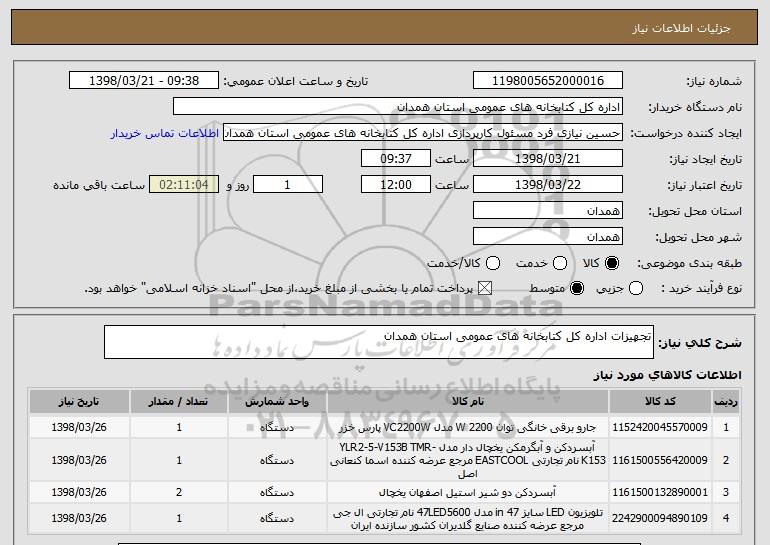
Task: Click the public announcement date-time field
Action: [151, 81]
